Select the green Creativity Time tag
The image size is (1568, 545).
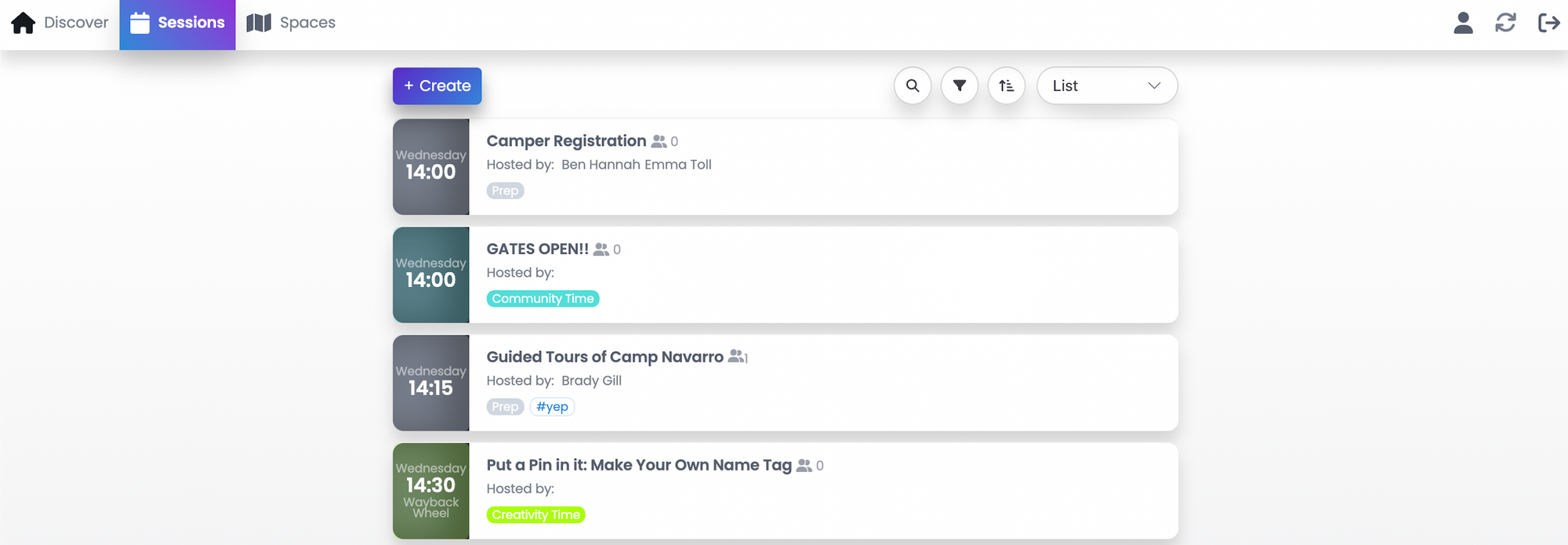click(535, 515)
